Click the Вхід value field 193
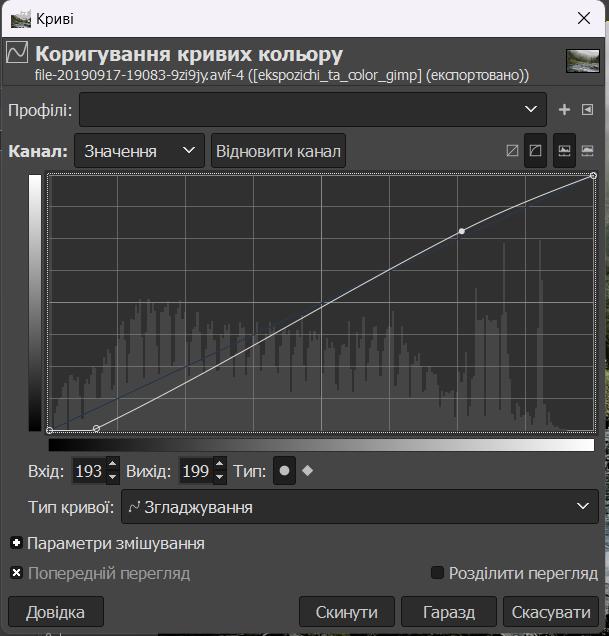Viewport: 609px width, 636px height. [89, 471]
